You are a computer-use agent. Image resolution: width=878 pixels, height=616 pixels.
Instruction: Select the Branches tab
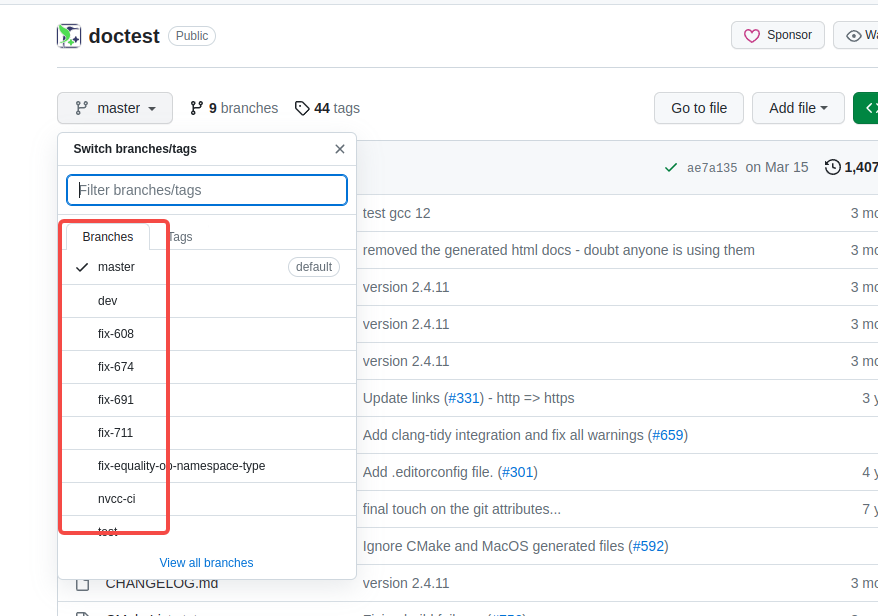click(x=107, y=237)
